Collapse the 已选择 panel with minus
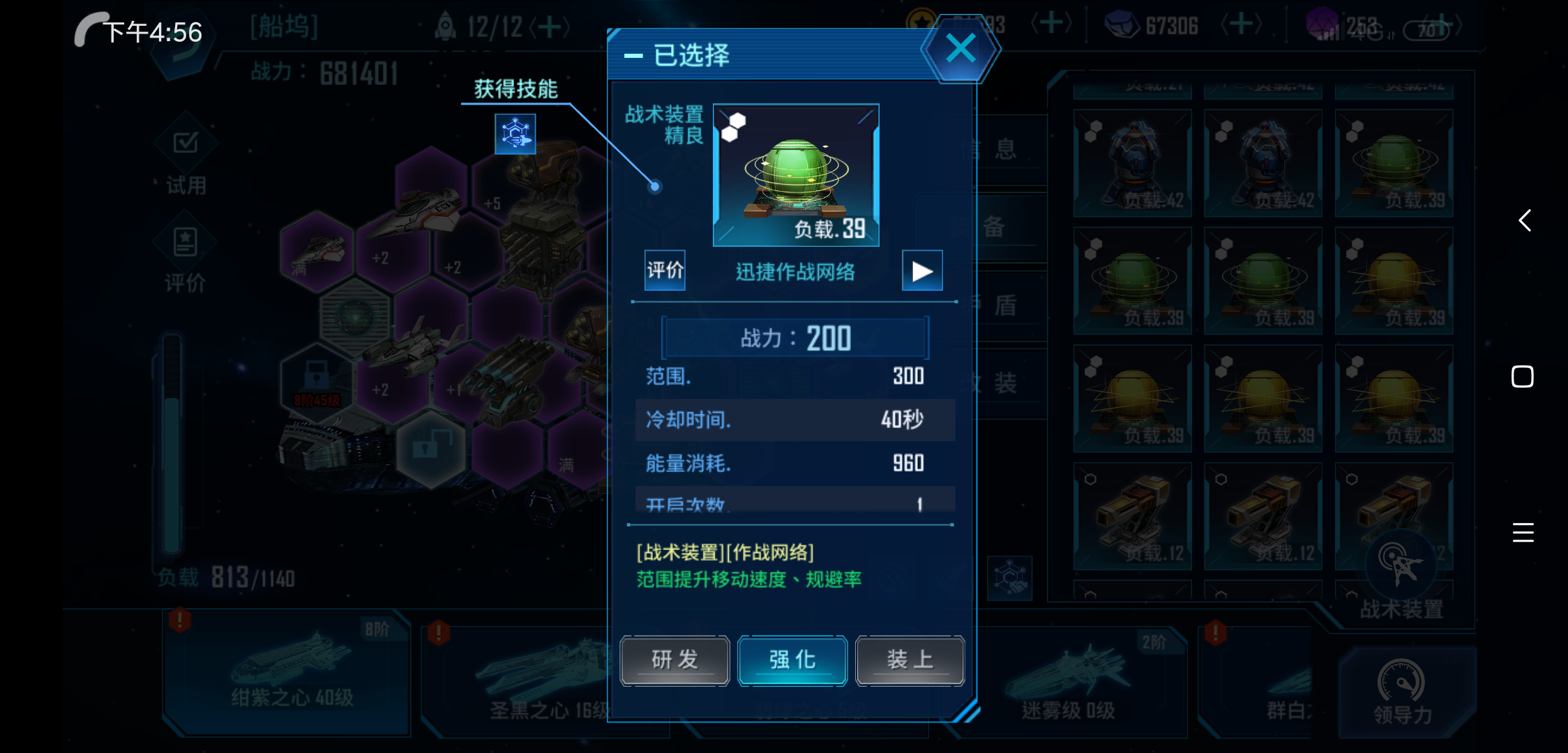1568x753 pixels. [633, 56]
